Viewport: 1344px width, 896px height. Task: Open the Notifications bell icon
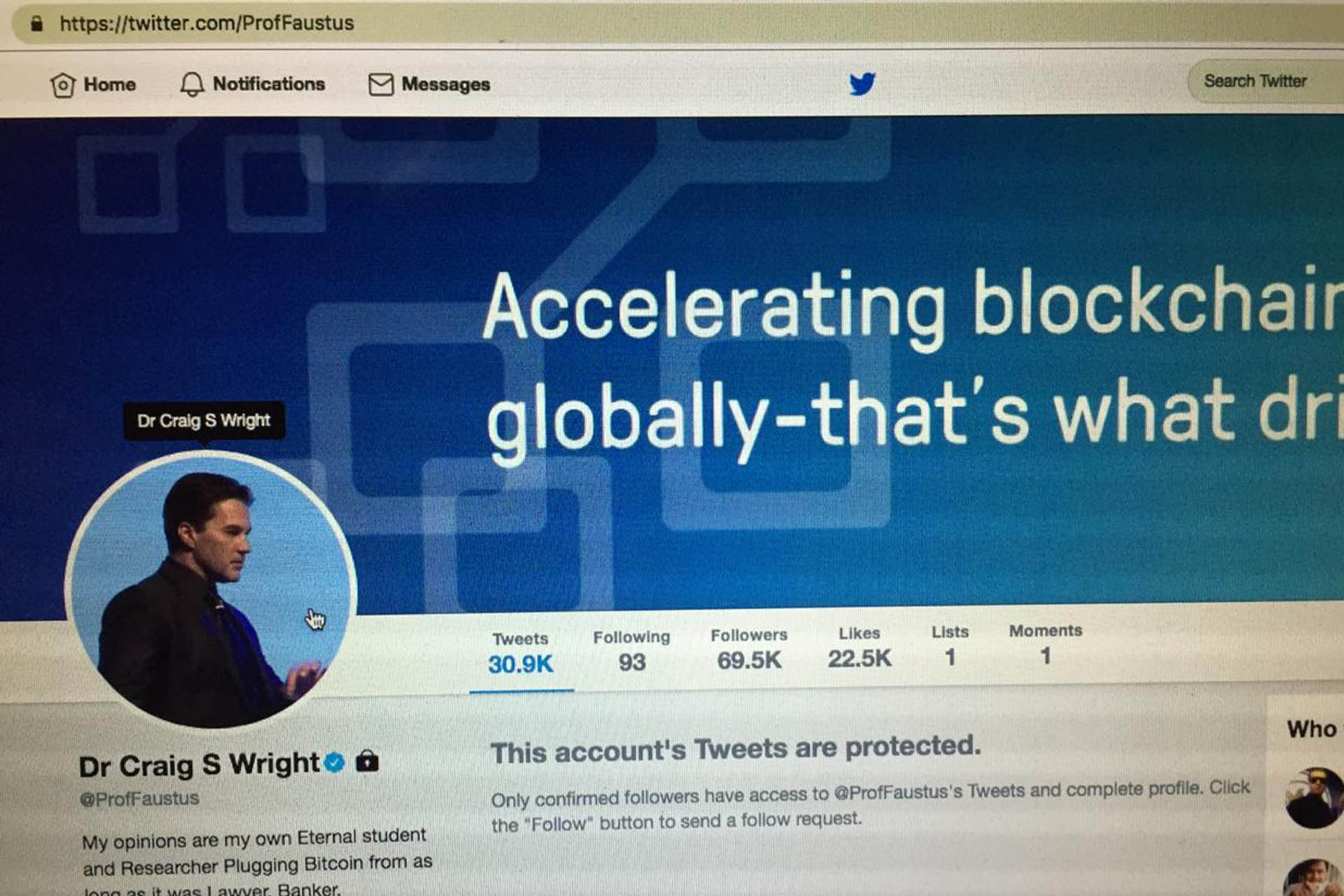(192, 85)
